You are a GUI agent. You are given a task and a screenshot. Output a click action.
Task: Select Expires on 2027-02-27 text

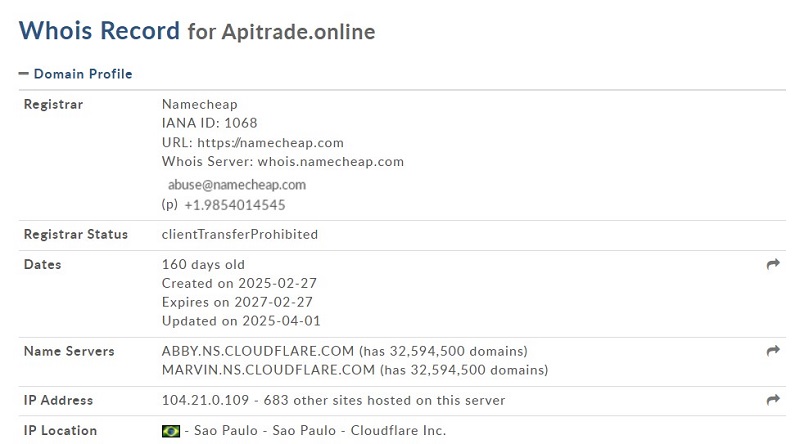pos(237,302)
